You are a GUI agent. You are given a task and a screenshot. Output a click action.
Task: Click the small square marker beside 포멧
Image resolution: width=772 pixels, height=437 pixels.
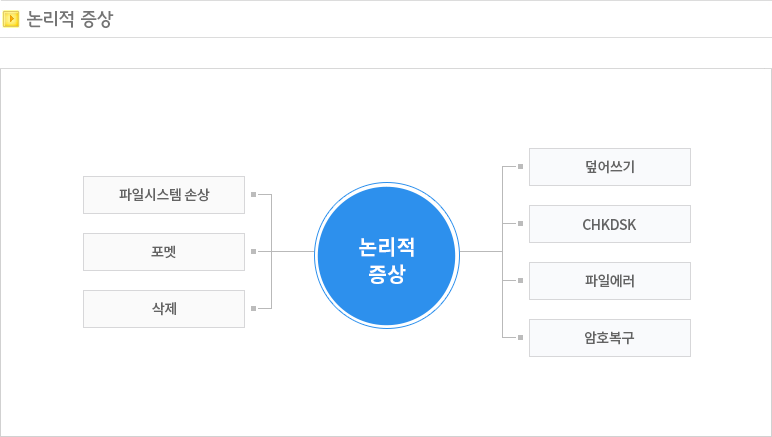(x=254, y=252)
